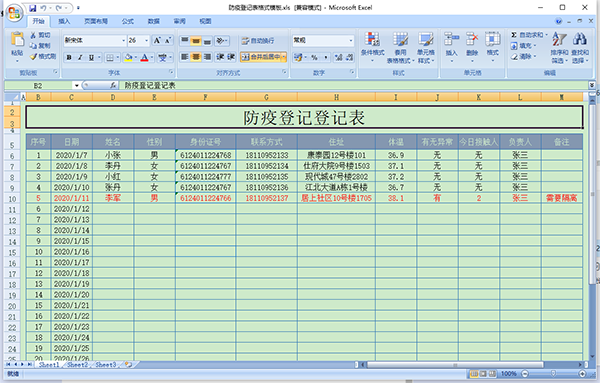Screen dimensions: 600x383
Task: Click the Name Box showing B2
Action: (38, 85)
